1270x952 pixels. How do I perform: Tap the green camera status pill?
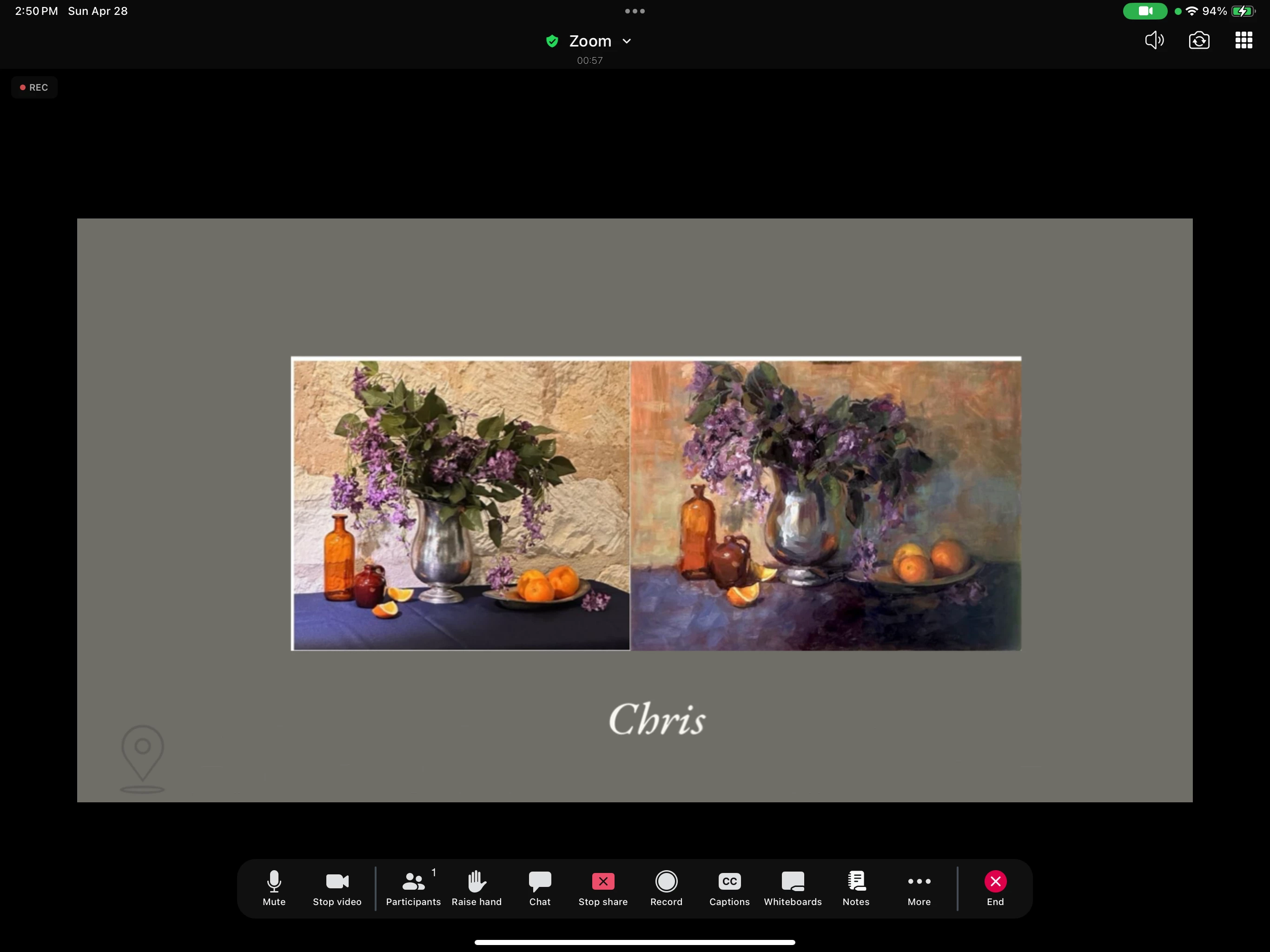1145,11
